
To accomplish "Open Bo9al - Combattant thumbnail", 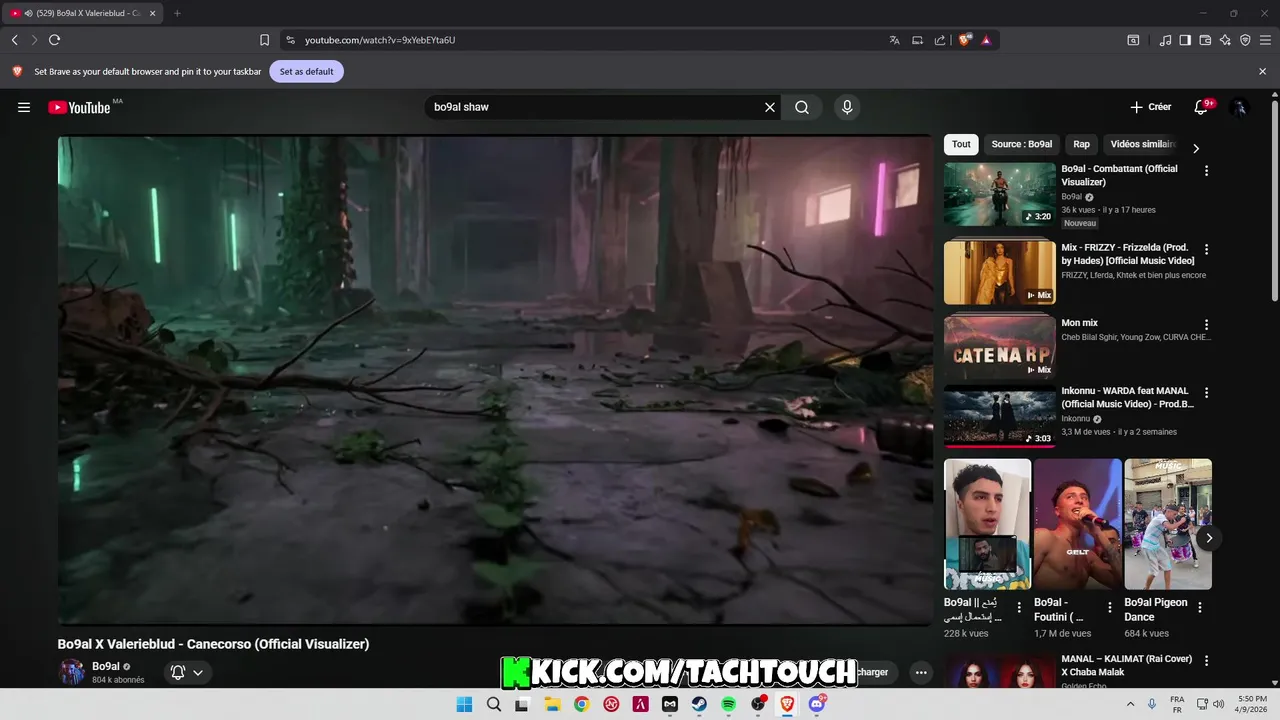I will tap(1000, 194).
